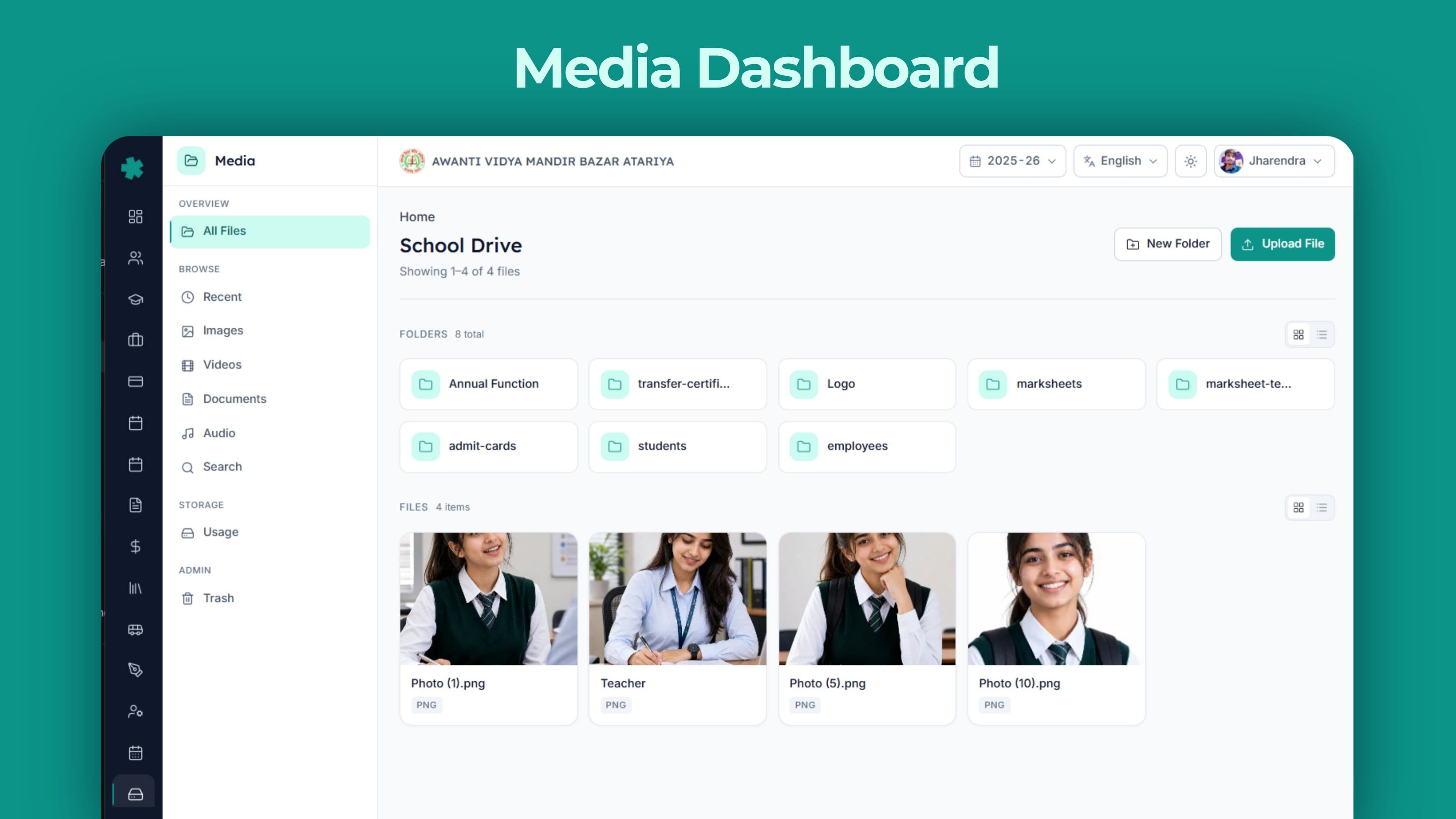
Task: Open the students folder
Action: coord(678,447)
